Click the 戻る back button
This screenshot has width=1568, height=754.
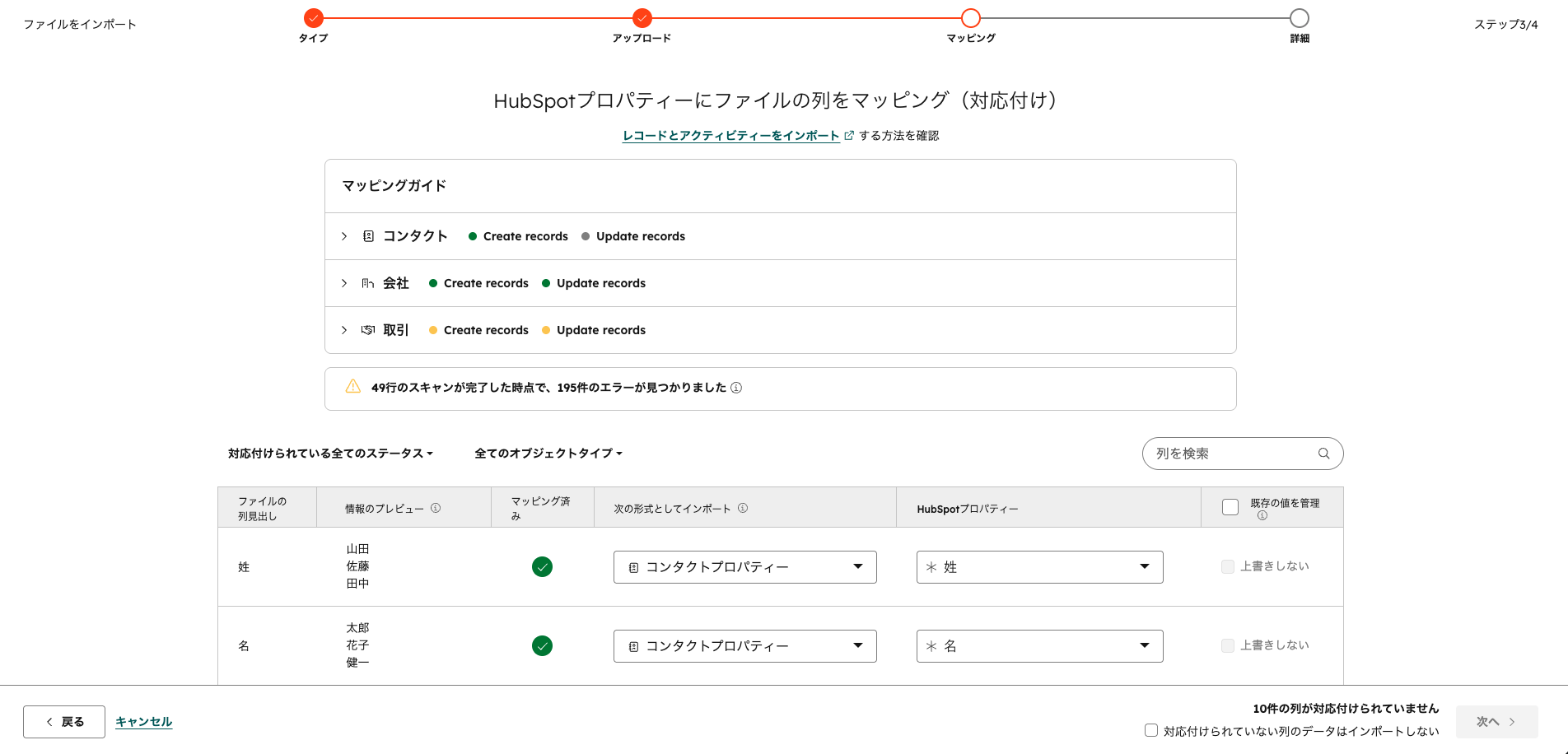click(x=64, y=722)
